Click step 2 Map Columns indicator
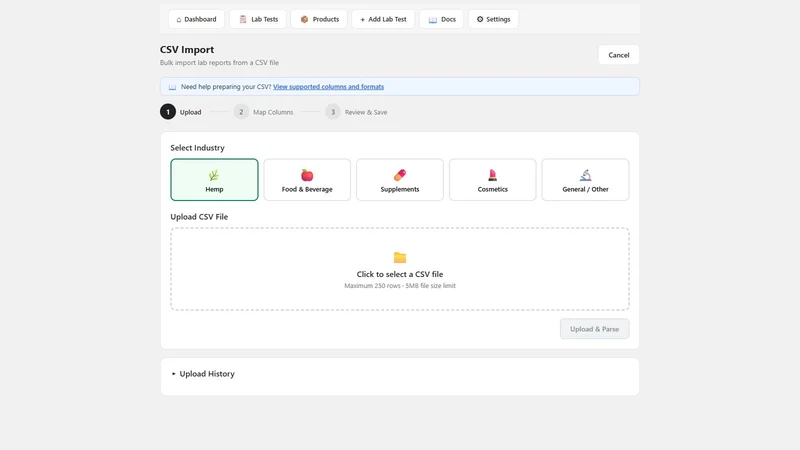 click(264, 112)
